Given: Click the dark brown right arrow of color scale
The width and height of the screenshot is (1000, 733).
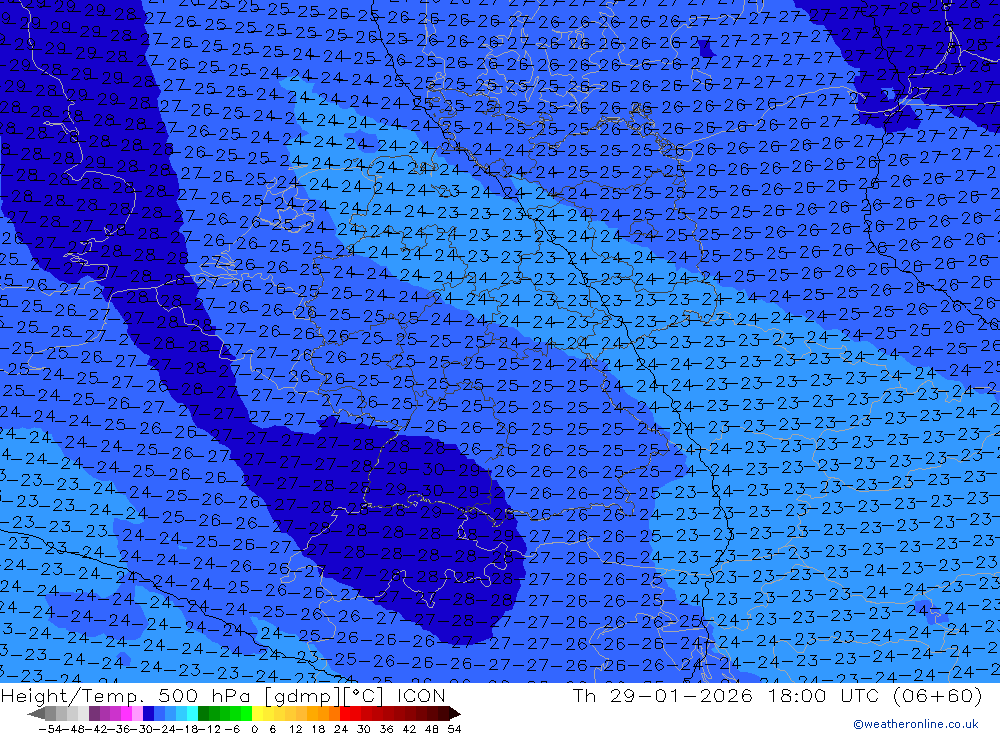Looking at the screenshot, I should click(455, 714).
